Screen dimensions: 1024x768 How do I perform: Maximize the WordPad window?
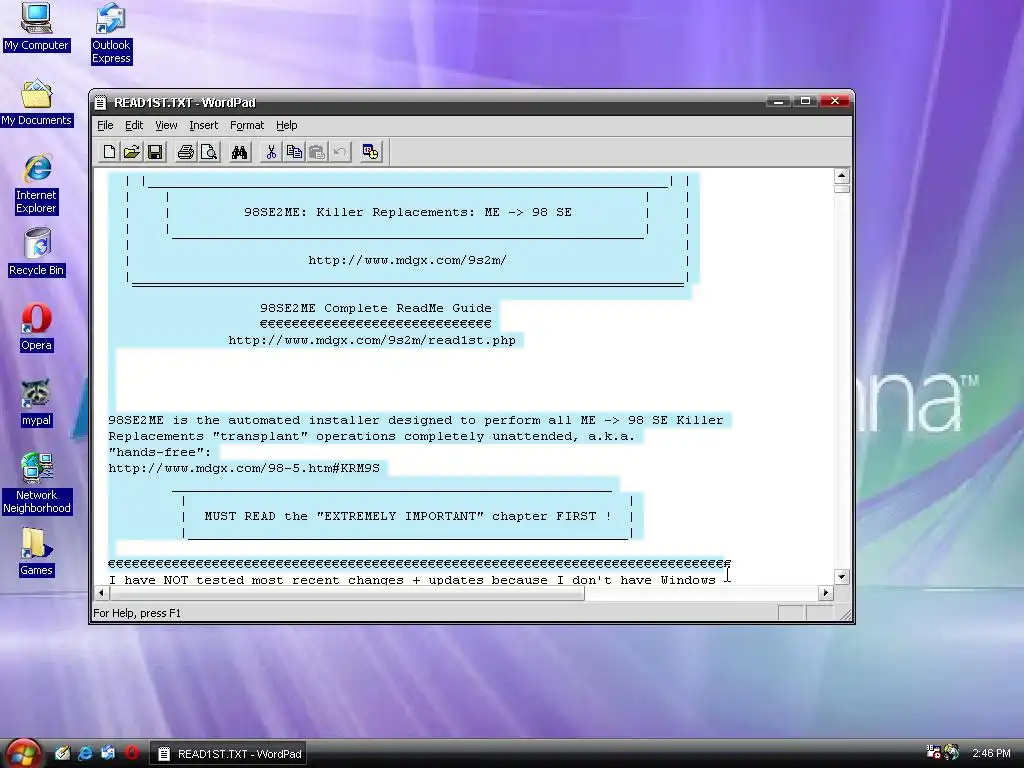[805, 101]
